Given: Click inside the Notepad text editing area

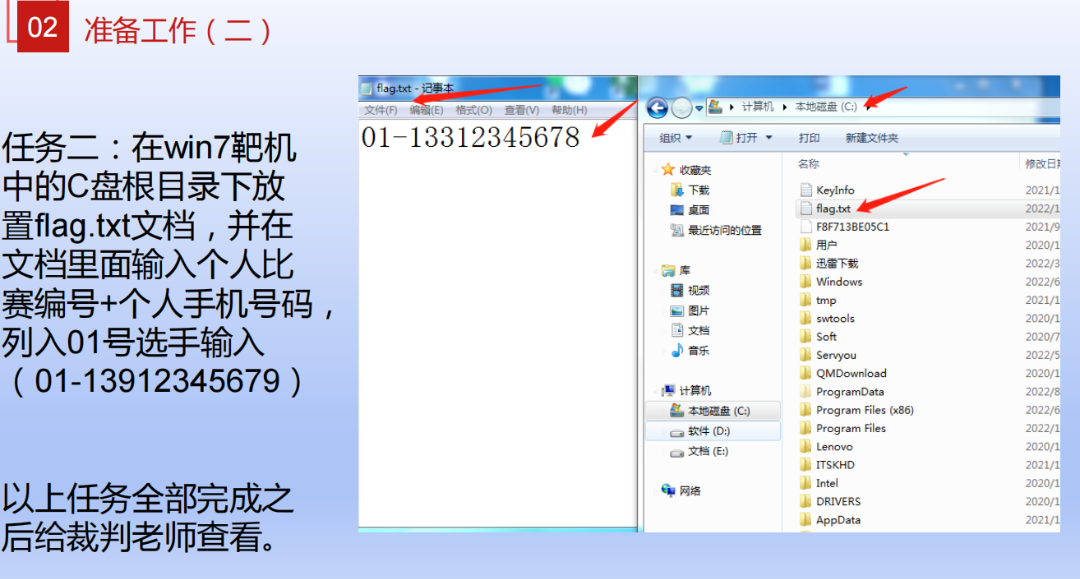Looking at the screenshot, I should click(x=497, y=324).
